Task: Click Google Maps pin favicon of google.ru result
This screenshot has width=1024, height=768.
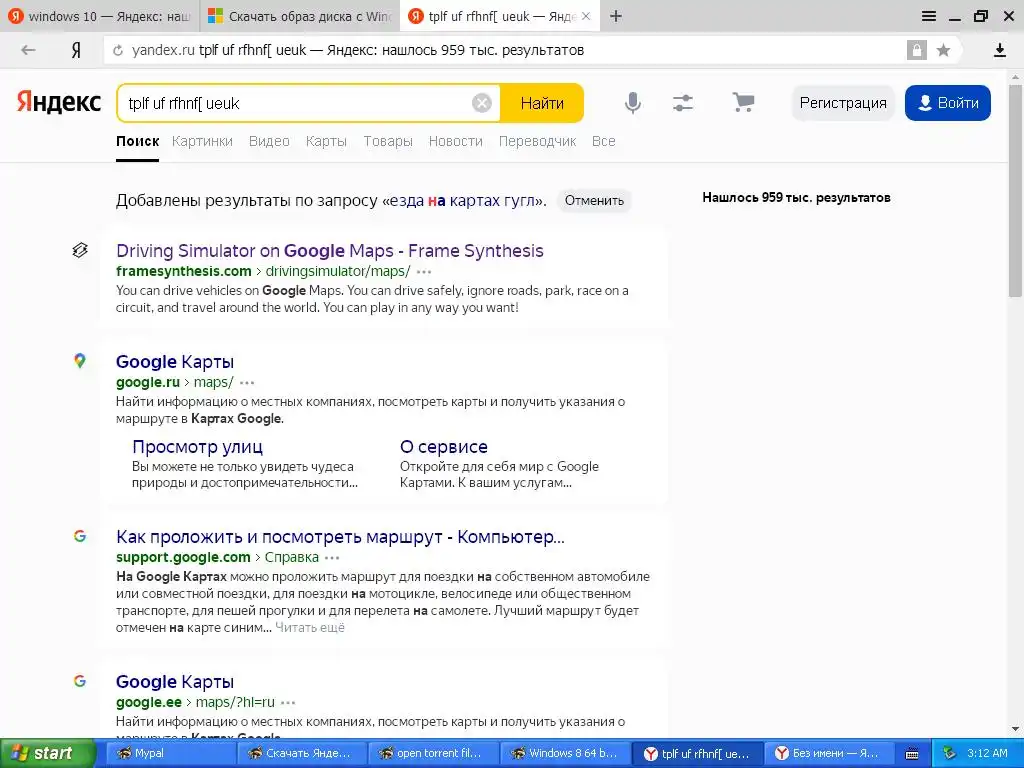Action: 80,360
